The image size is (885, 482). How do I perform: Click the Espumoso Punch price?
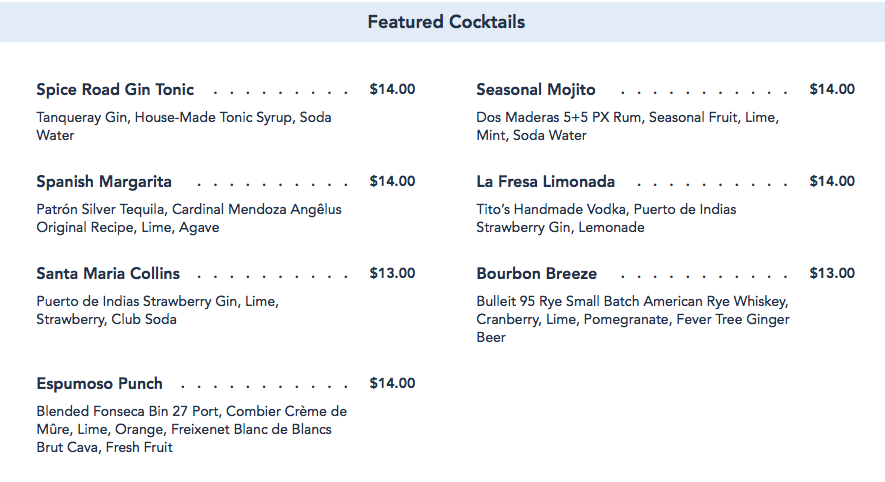392,384
